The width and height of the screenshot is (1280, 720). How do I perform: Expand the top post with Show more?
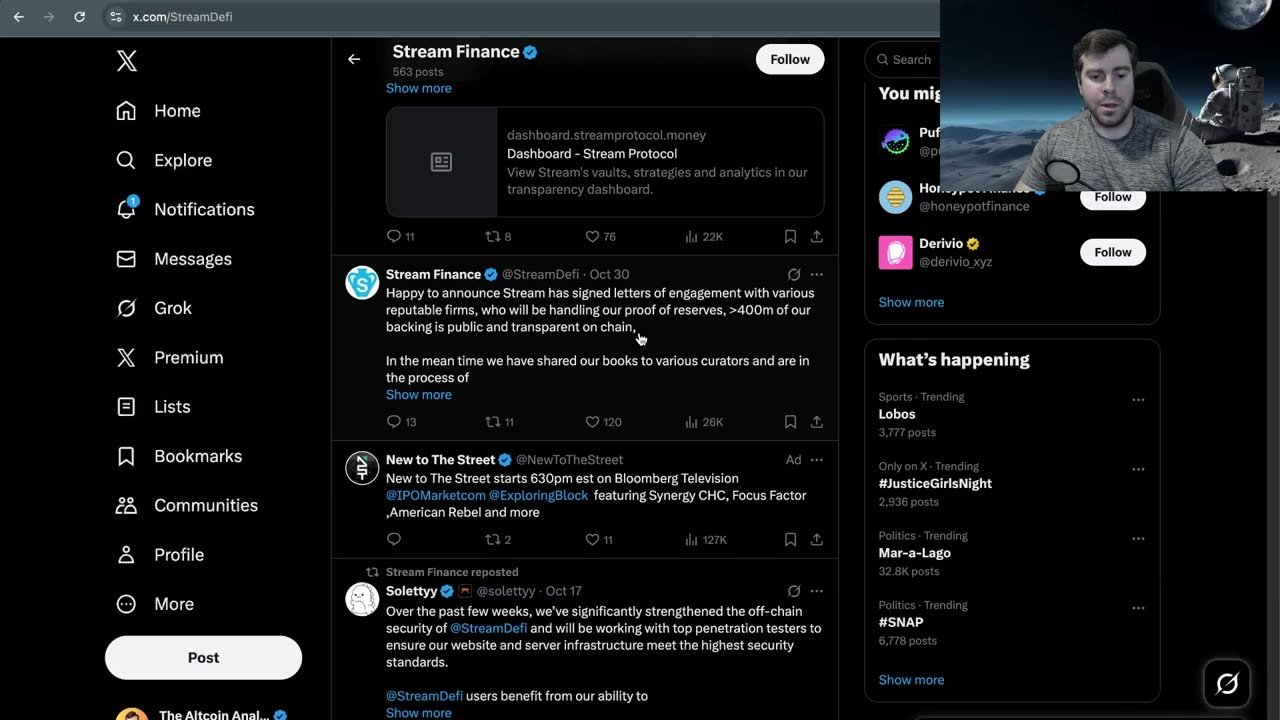coord(418,88)
